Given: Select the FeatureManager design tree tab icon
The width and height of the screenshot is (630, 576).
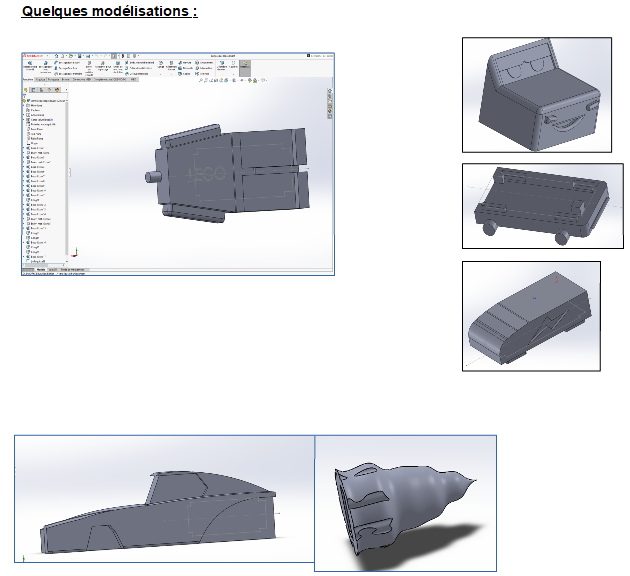Looking at the screenshot, I should coord(27,90).
